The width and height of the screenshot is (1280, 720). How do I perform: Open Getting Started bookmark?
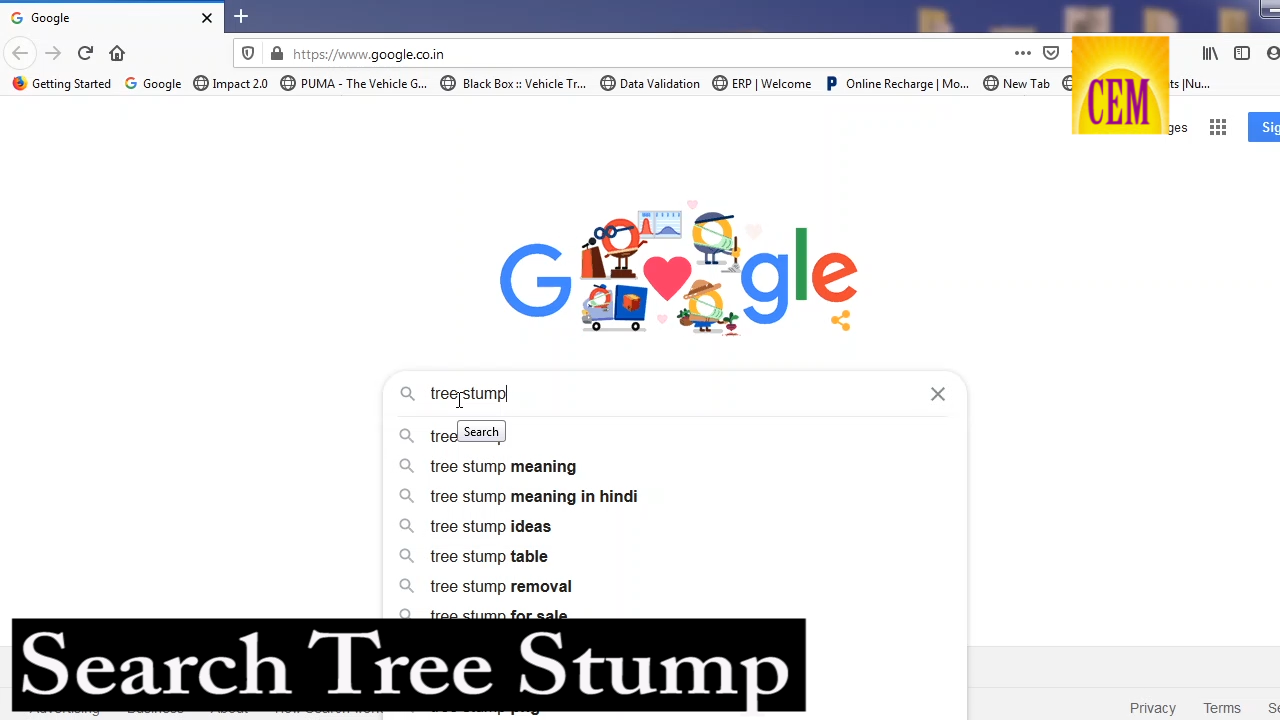pyautogui.click(x=62, y=84)
